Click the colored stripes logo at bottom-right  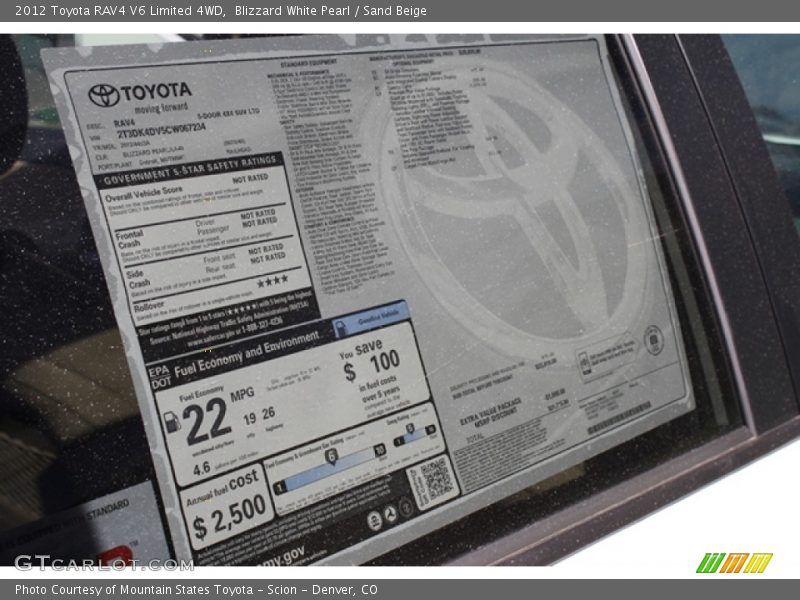734,563
